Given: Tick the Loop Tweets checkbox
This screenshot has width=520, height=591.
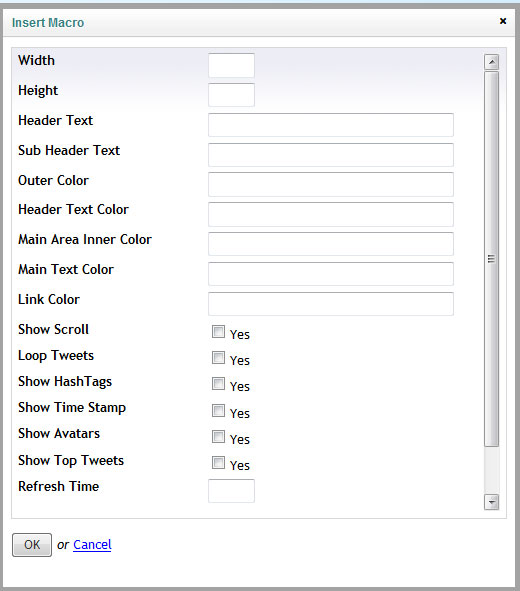Looking at the screenshot, I should (218, 357).
